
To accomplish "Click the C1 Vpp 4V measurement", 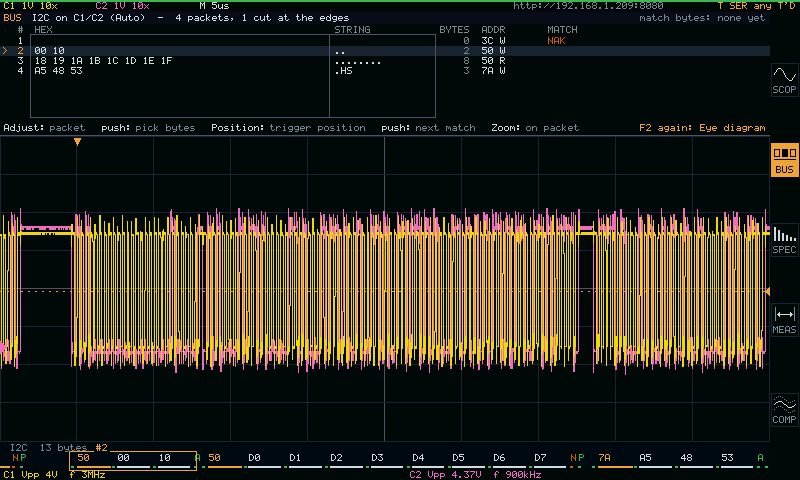I will click(31, 475).
